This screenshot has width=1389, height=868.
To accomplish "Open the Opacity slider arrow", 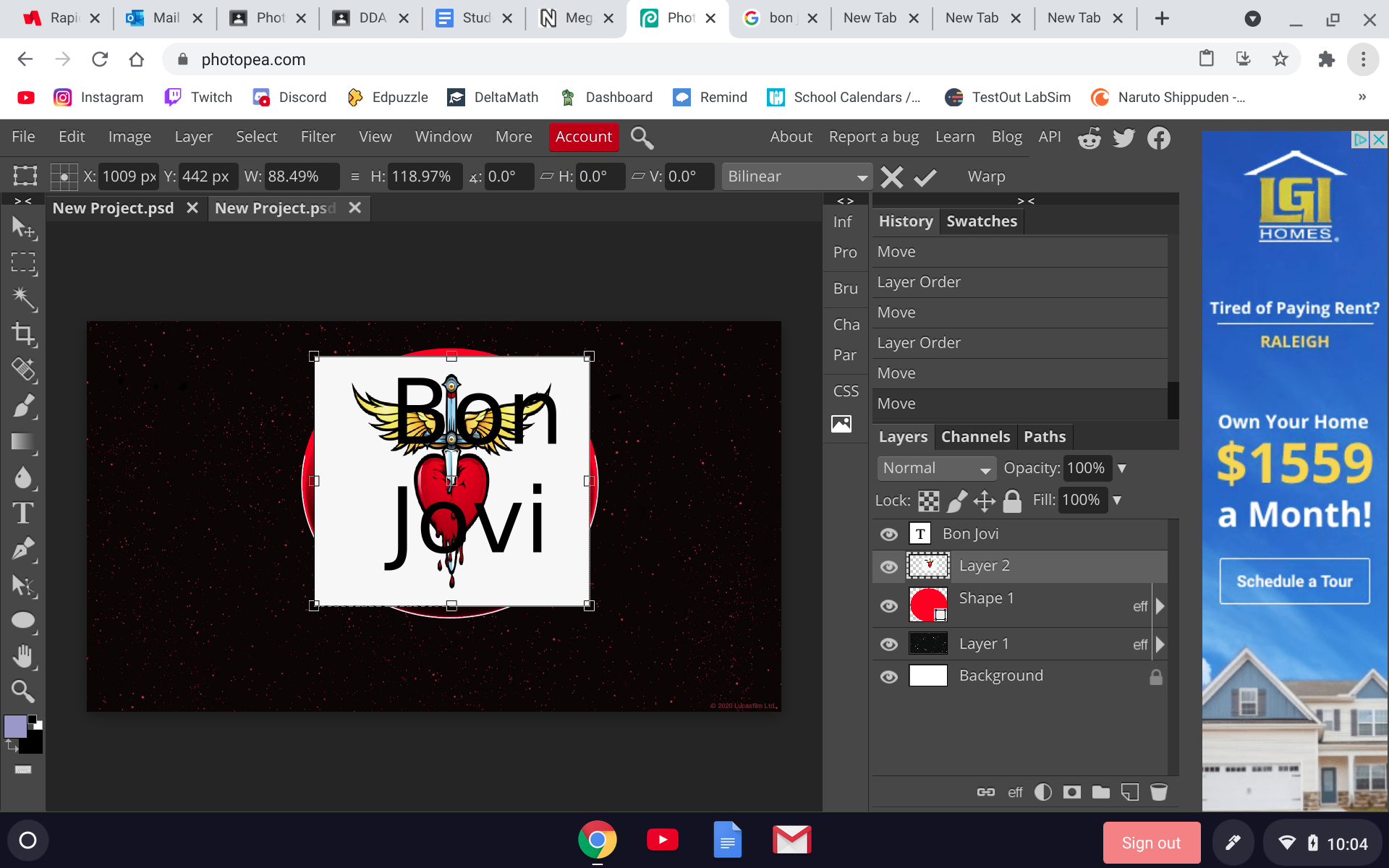I will (1122, 468).
